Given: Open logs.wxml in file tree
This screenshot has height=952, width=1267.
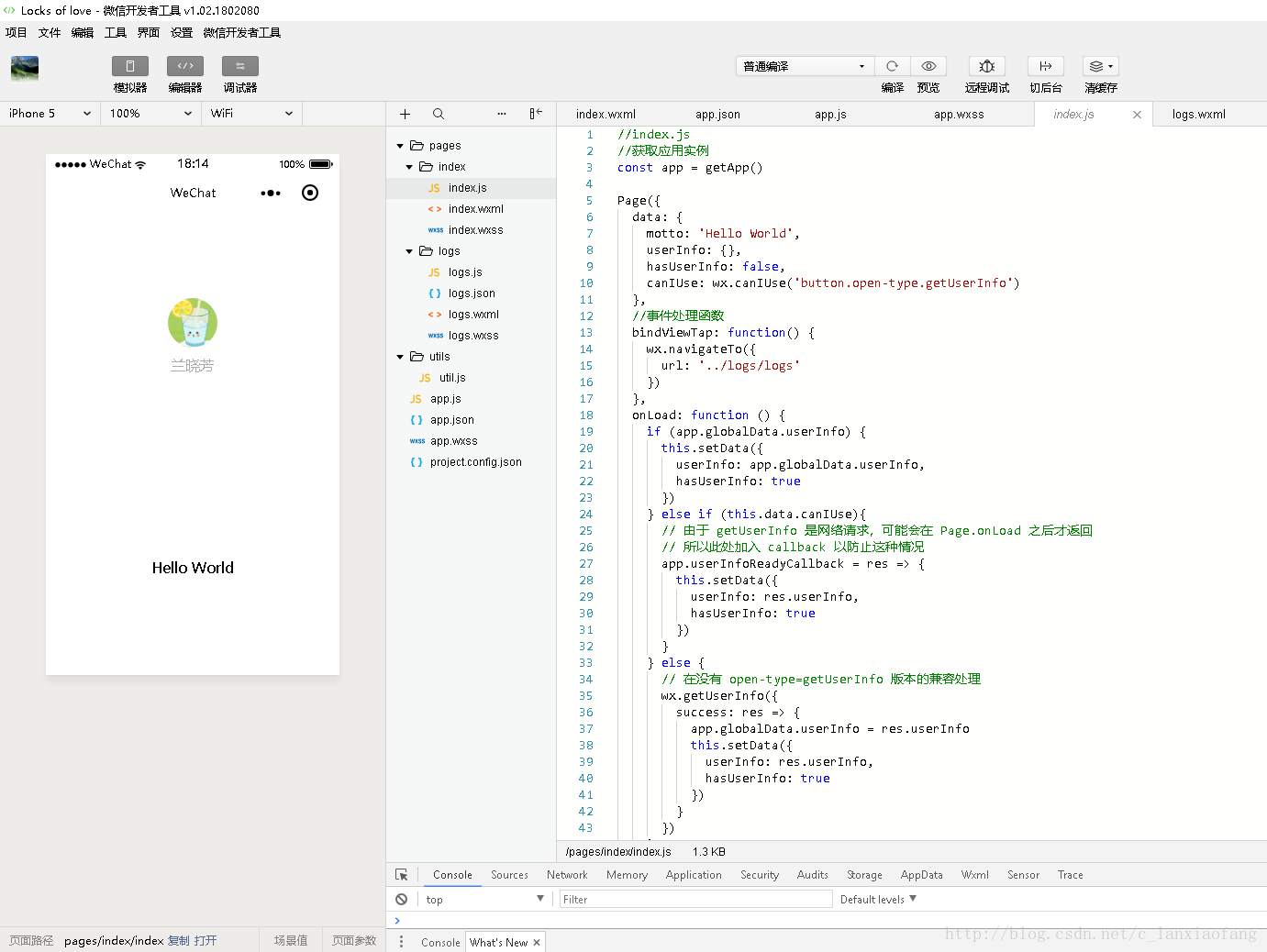Looking at the screenshot, I should coord(472,315).
